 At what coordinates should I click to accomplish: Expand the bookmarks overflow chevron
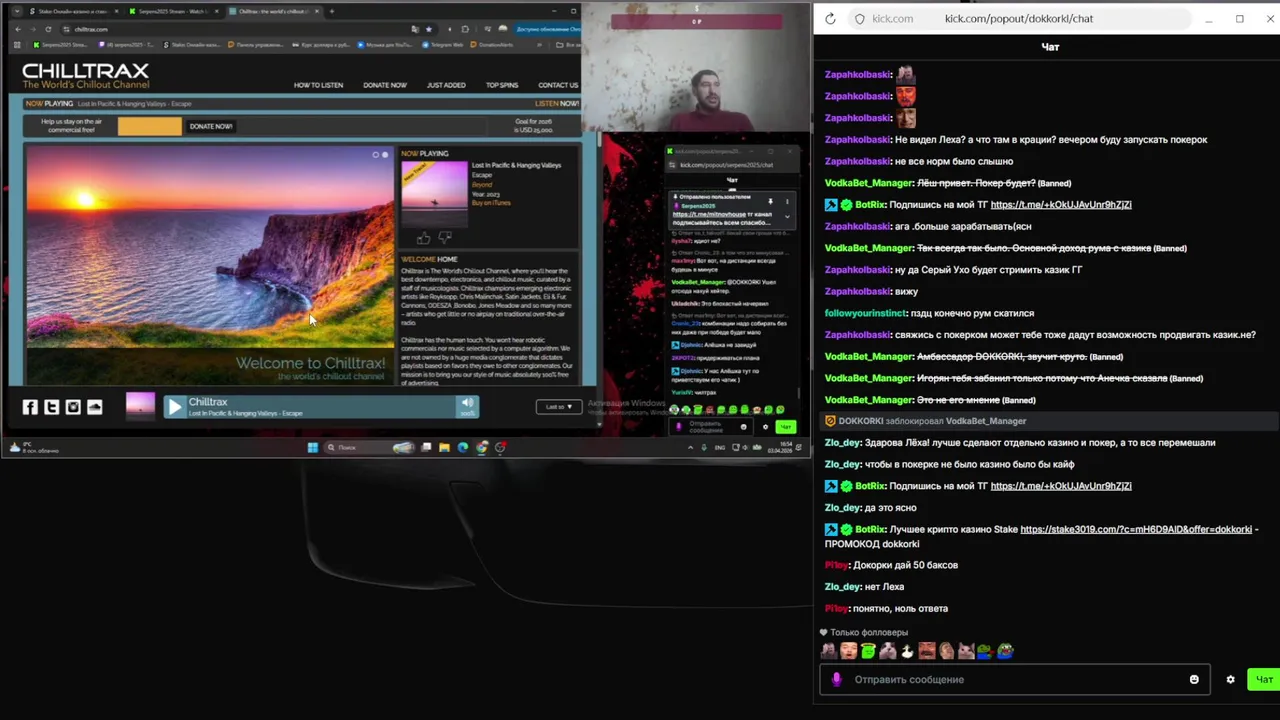(x=539, y=45)
